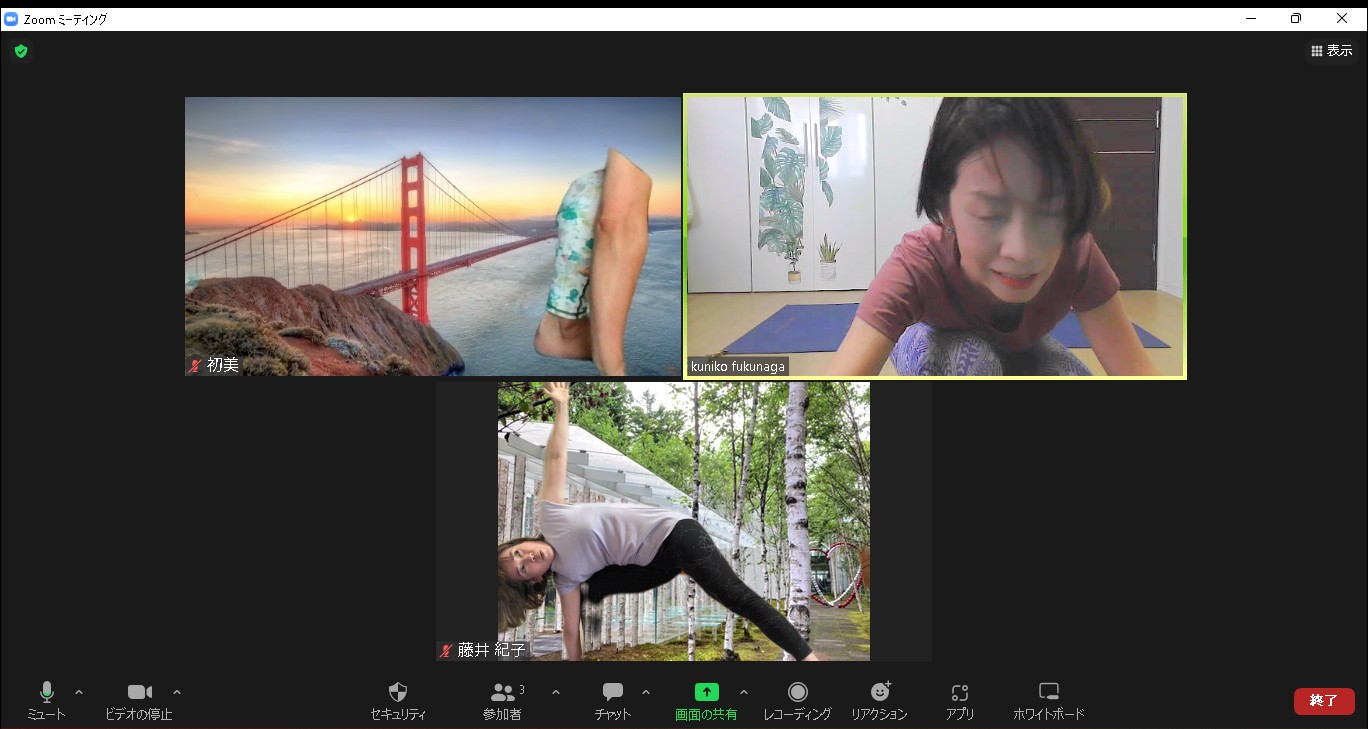The image size is (1368, 729).
Task: Select kuniko fukunaga's video tile
Action: pos(935,236)
